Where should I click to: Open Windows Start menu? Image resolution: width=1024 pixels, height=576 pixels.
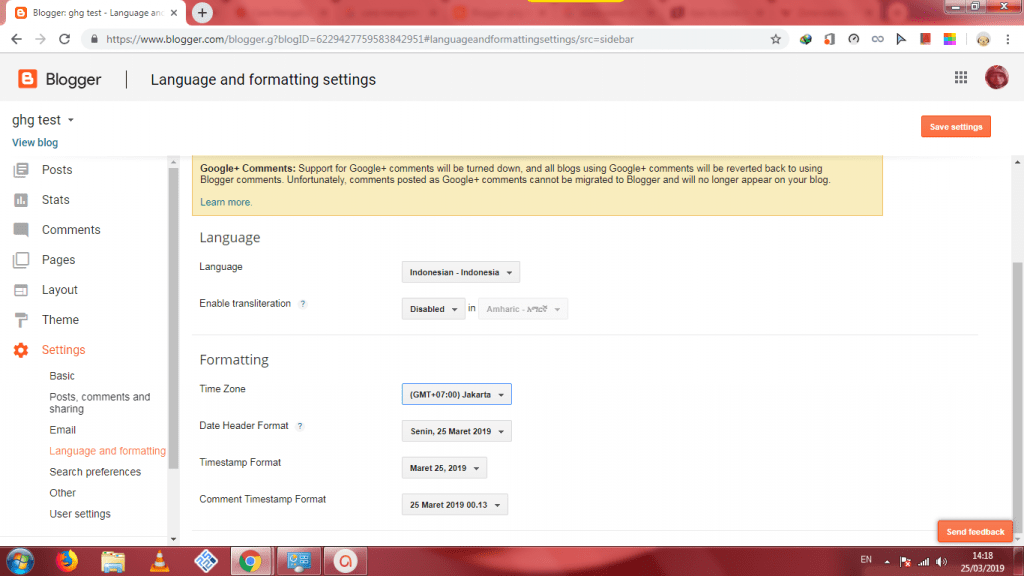[x=20, y=561]
